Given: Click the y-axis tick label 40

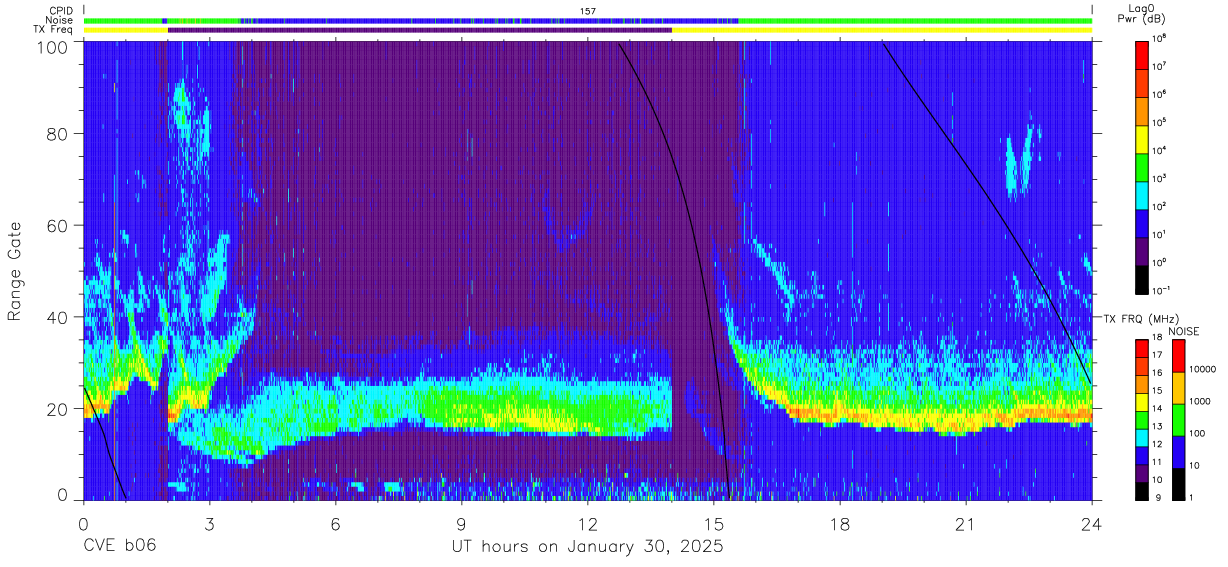Looking at the screenshot, I should 58,317.
